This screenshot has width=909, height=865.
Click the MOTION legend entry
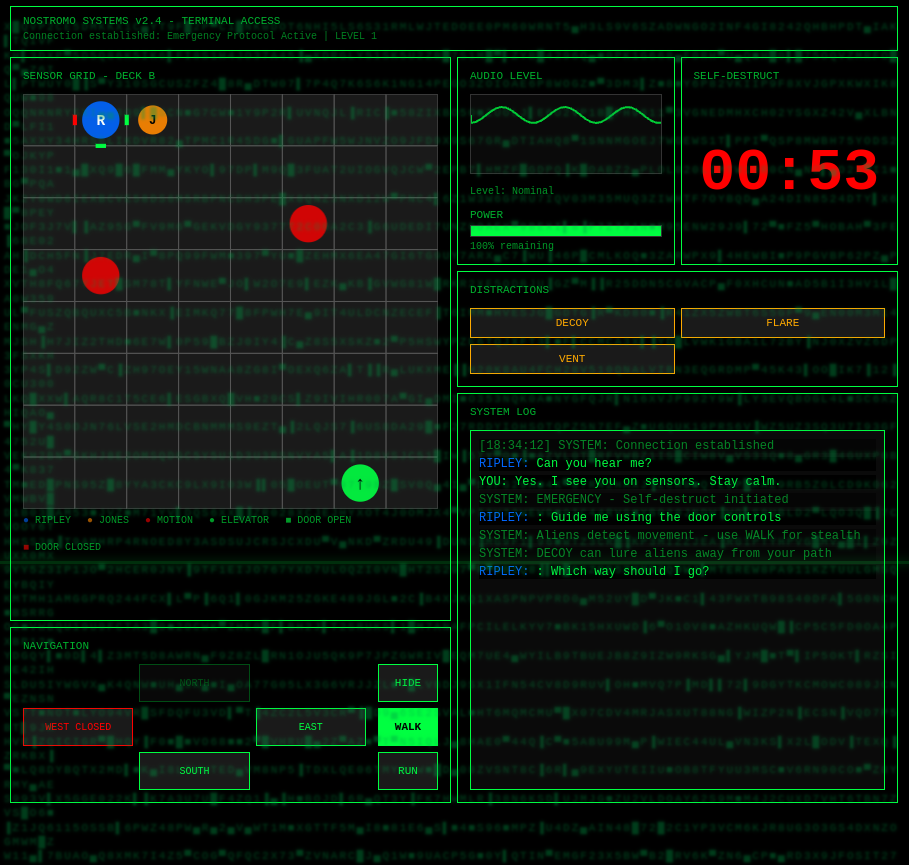pyautogui.click(x=169, y=520)
